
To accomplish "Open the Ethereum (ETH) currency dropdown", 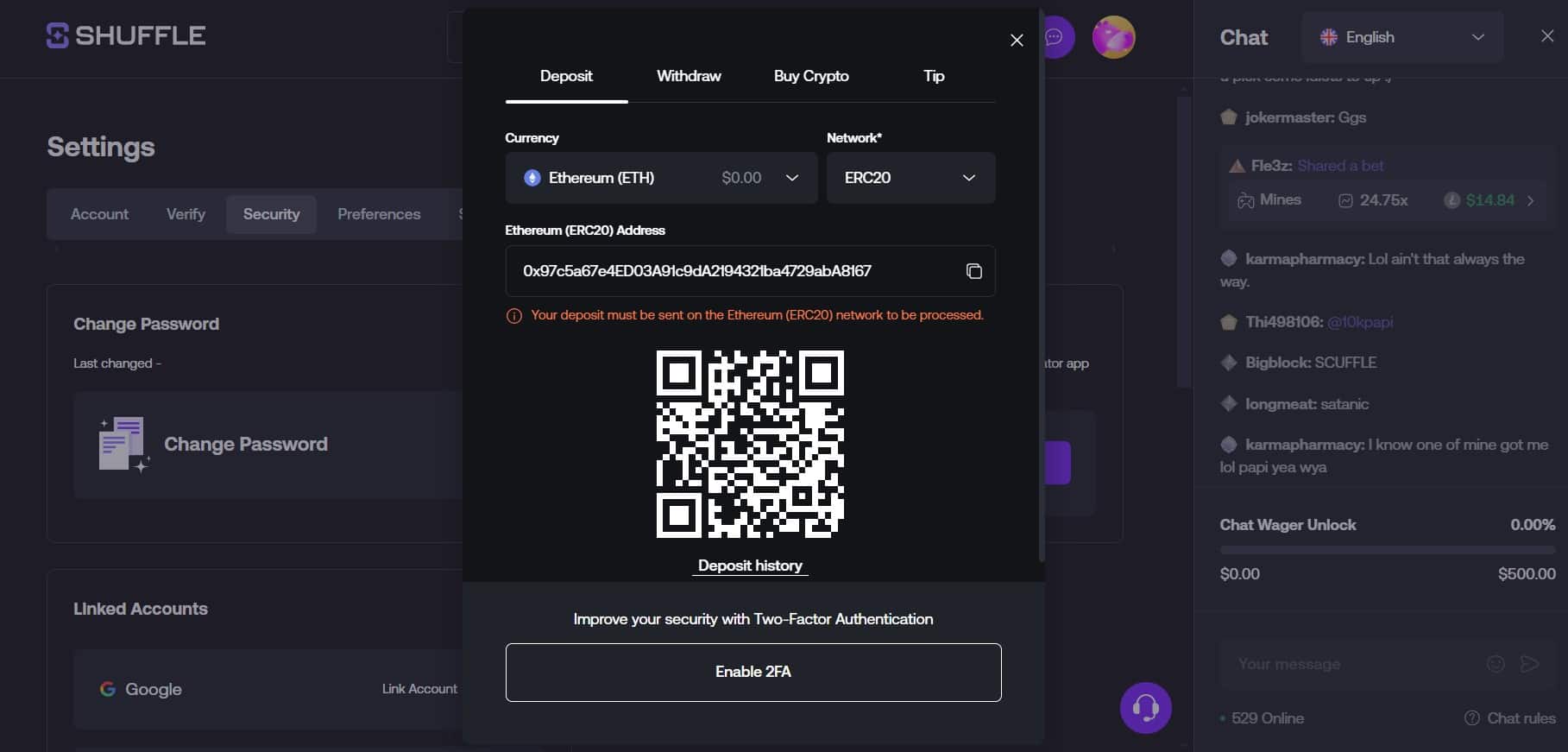I will coord(661,178).
